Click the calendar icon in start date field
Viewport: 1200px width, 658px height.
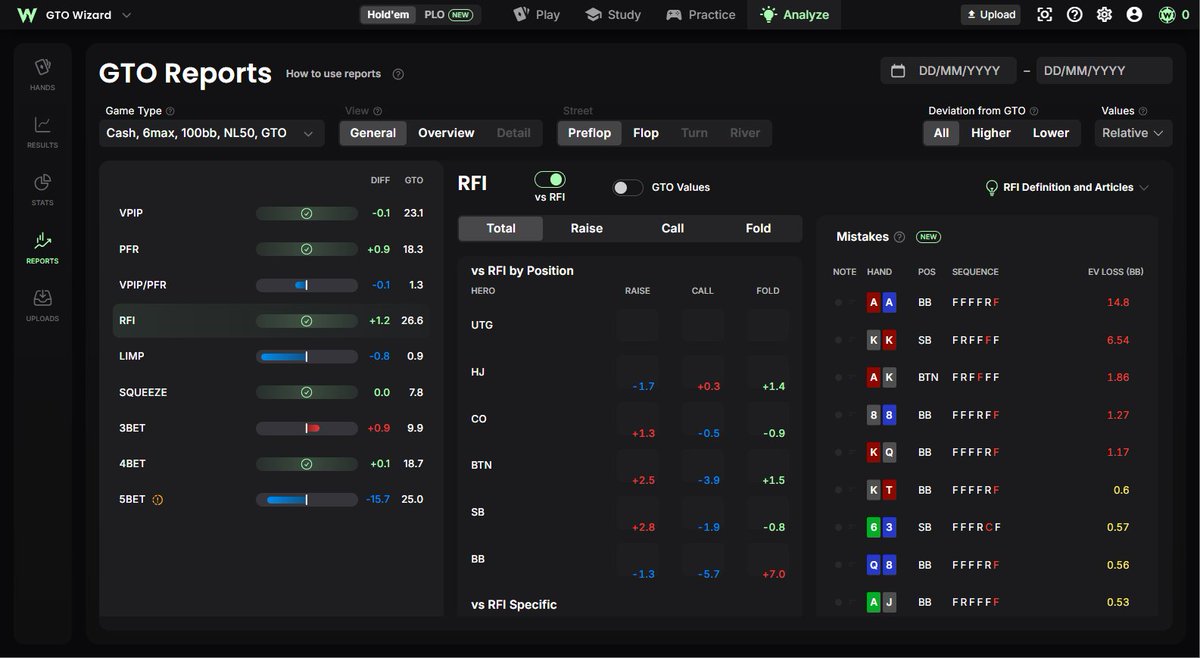click(898, 71)
